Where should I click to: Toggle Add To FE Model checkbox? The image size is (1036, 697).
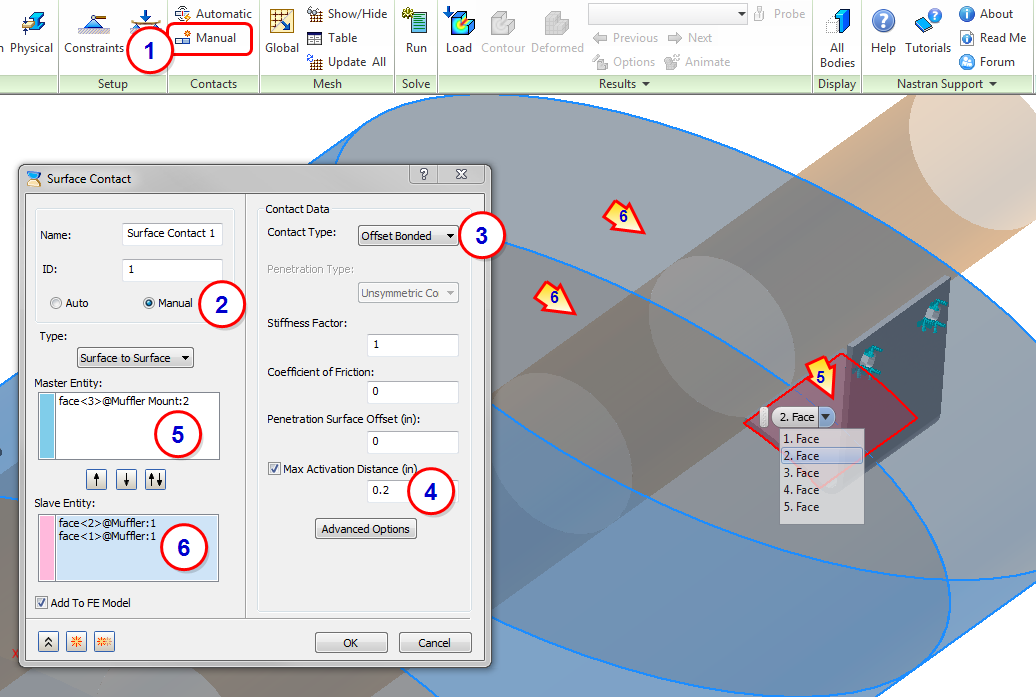point(42,603)
